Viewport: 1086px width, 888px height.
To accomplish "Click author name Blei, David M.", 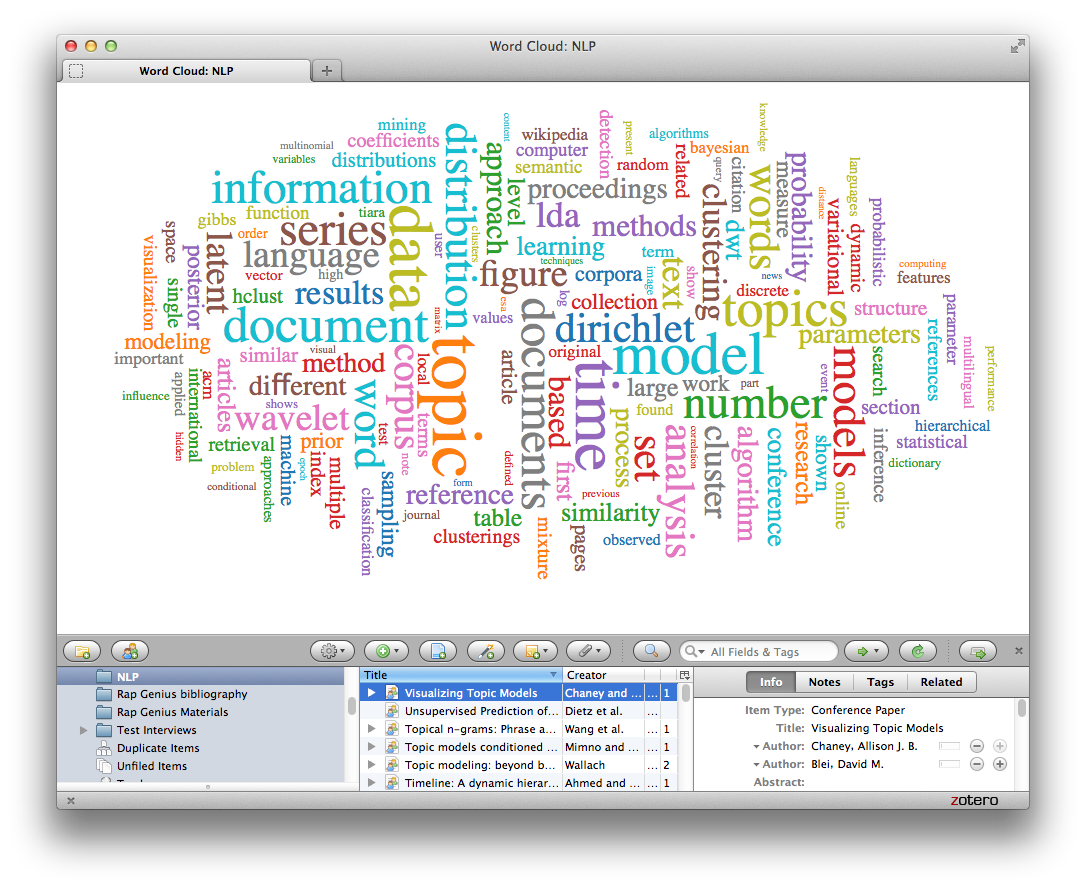I will point(847,764).
